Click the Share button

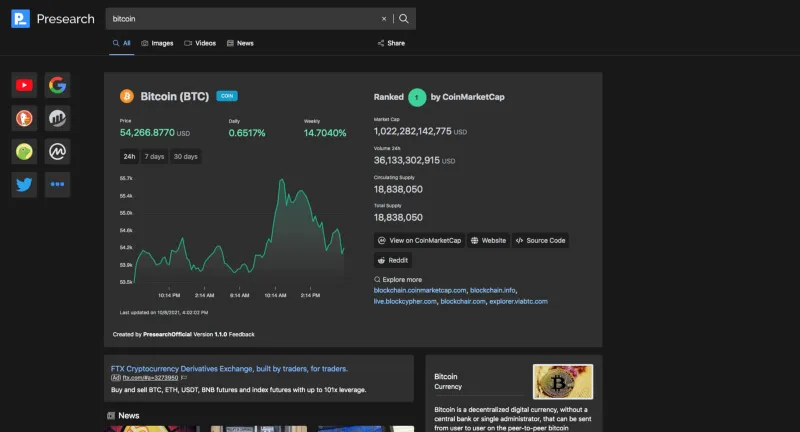point(391,43)
